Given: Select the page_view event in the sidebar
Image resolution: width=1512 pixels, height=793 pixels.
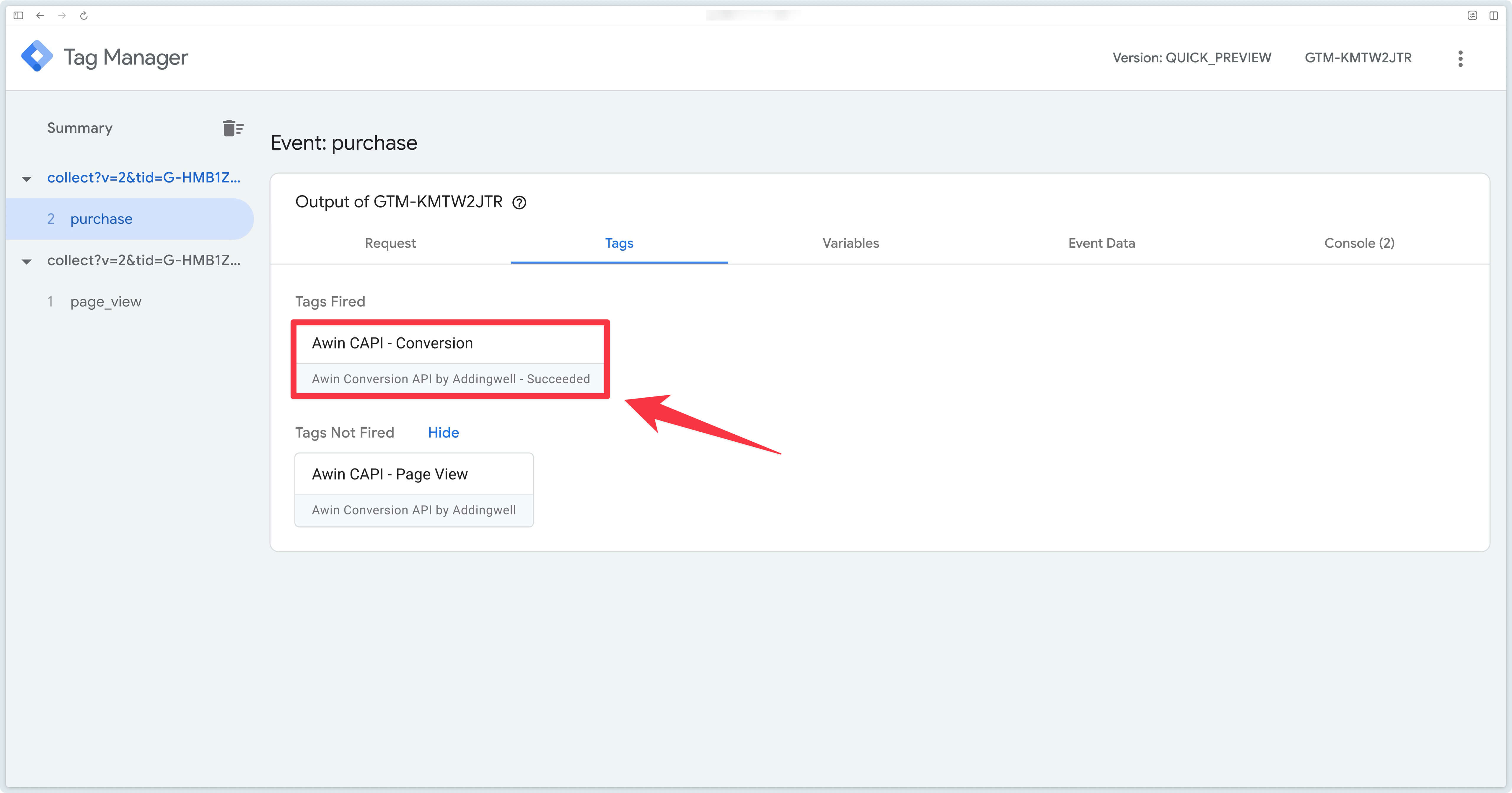Looking at the screenshot, I should pos(106,302).
